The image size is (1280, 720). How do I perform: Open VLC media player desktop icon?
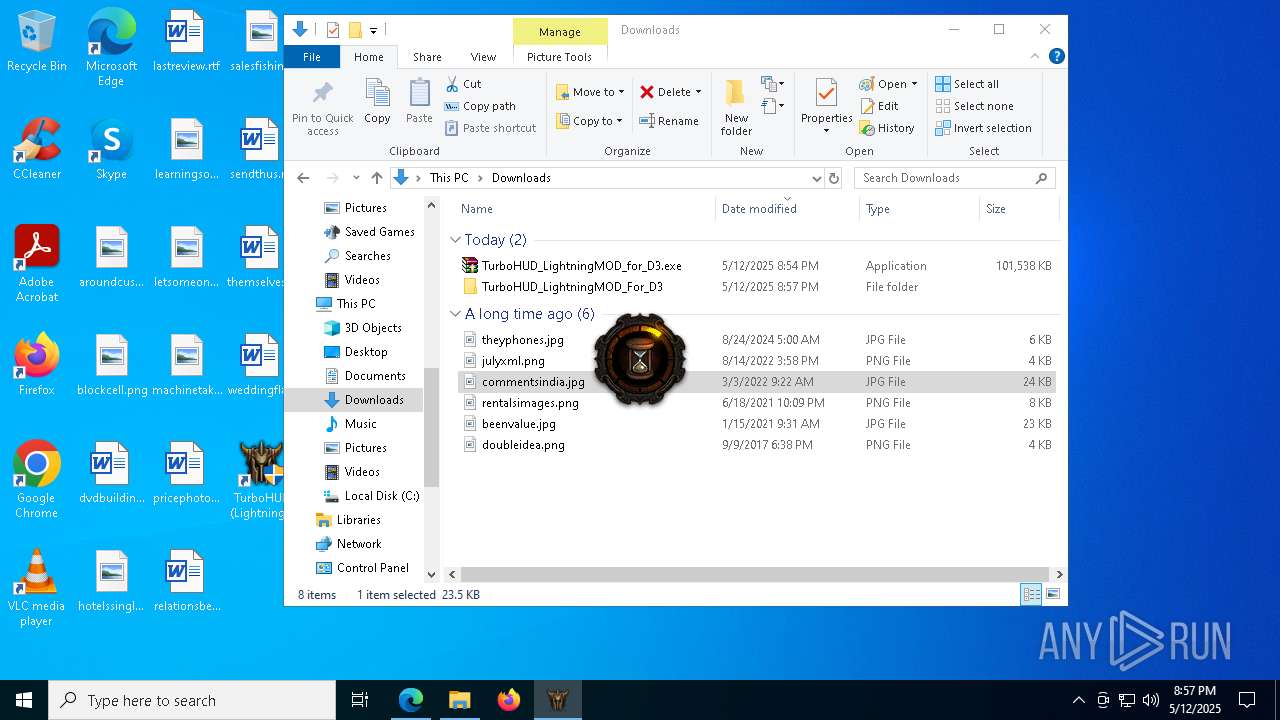37,588
